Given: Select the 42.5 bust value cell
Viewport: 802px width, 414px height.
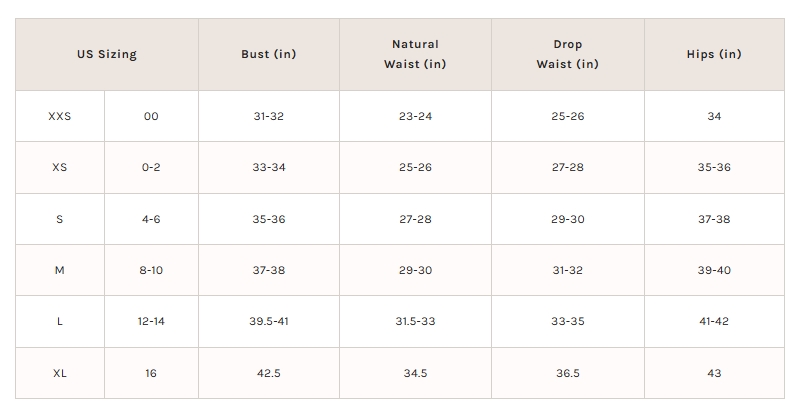Looking at the screenshot, I should coord(268,373).
